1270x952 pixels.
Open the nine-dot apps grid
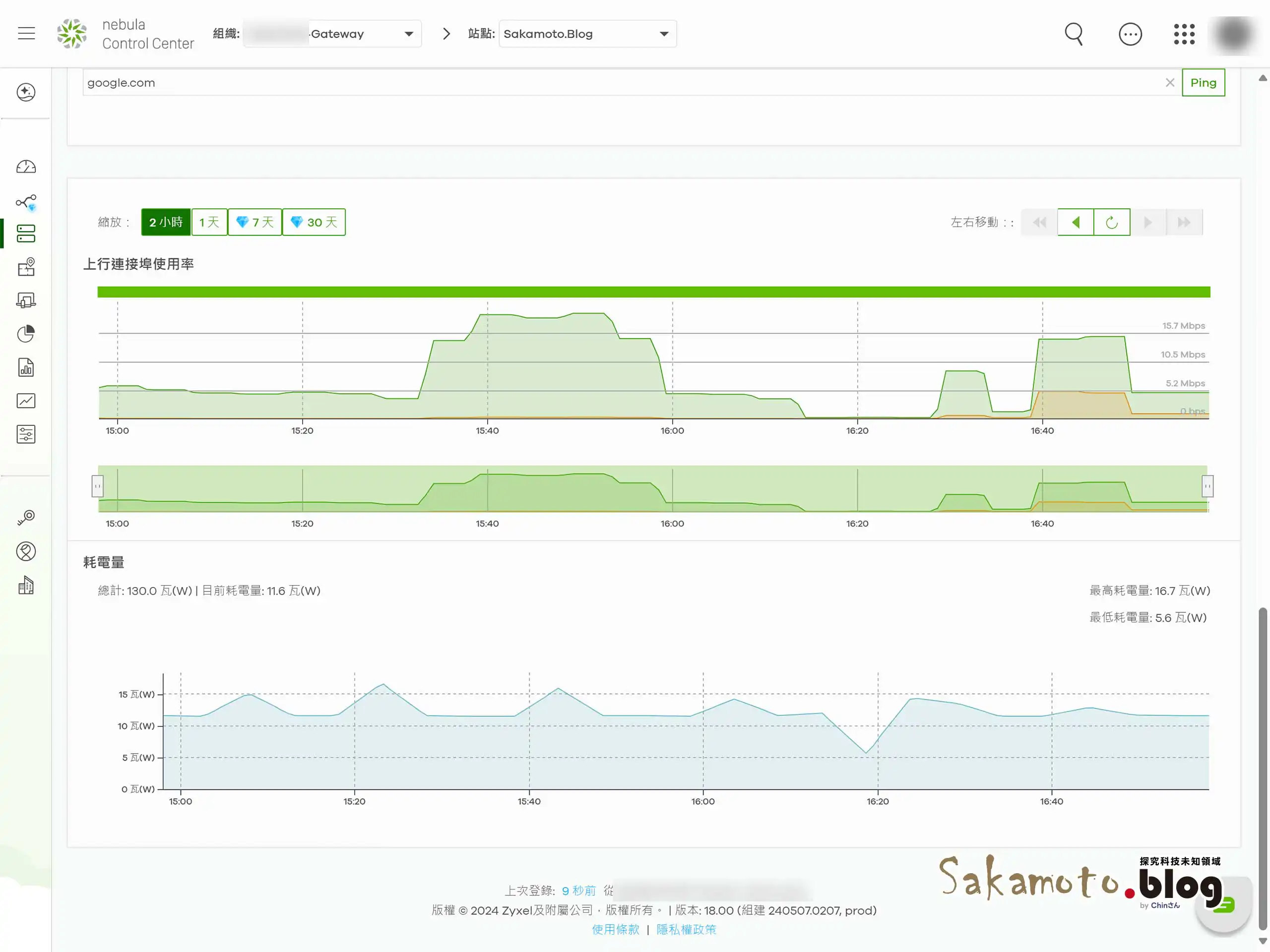pyautogui.click(x=1184, y=34)
